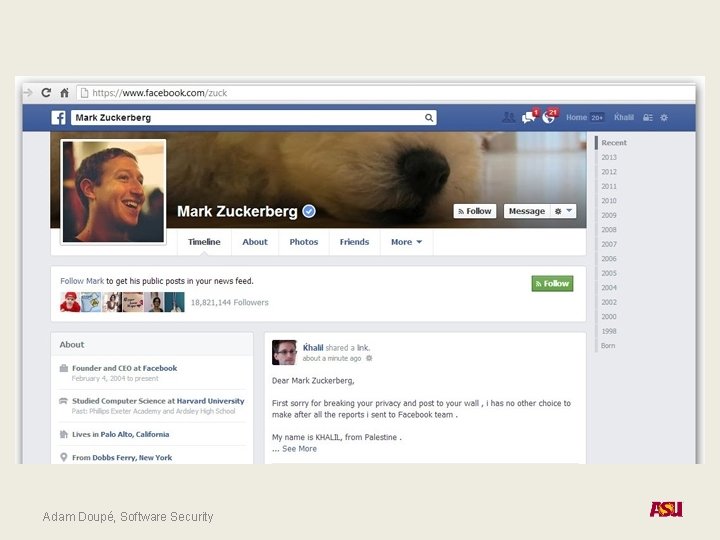Click the browser address bar URL

160,93
